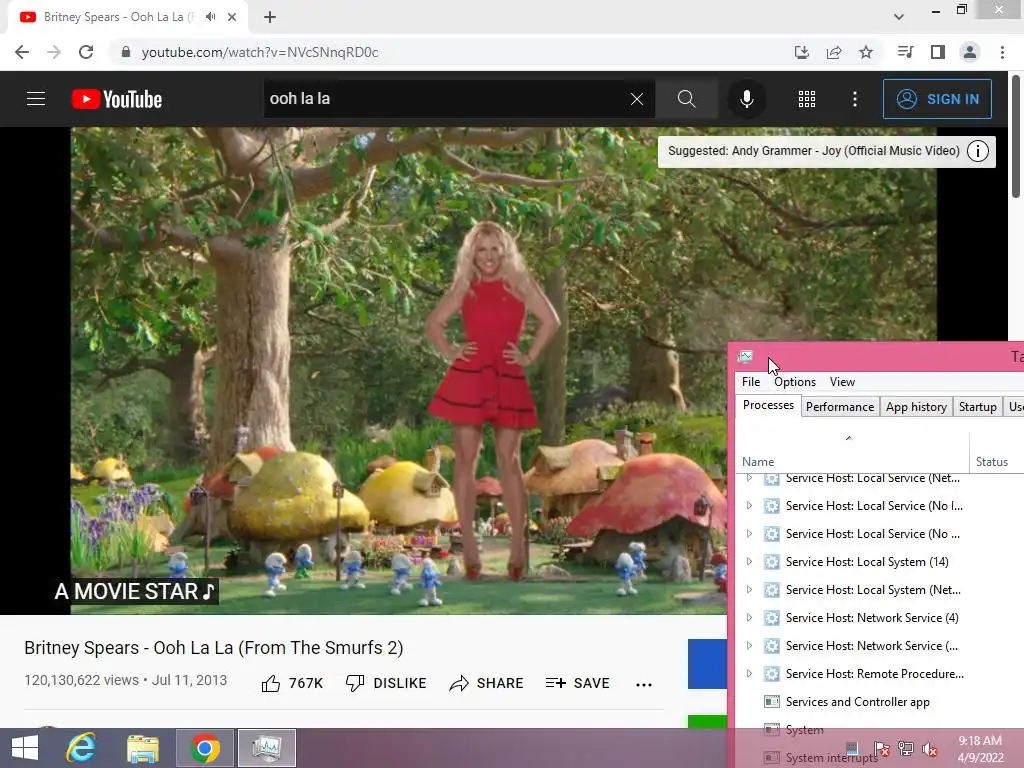Screen dimensions: 1024x768
Task: Open Task Manager View menu
Action: click(842, 382)
